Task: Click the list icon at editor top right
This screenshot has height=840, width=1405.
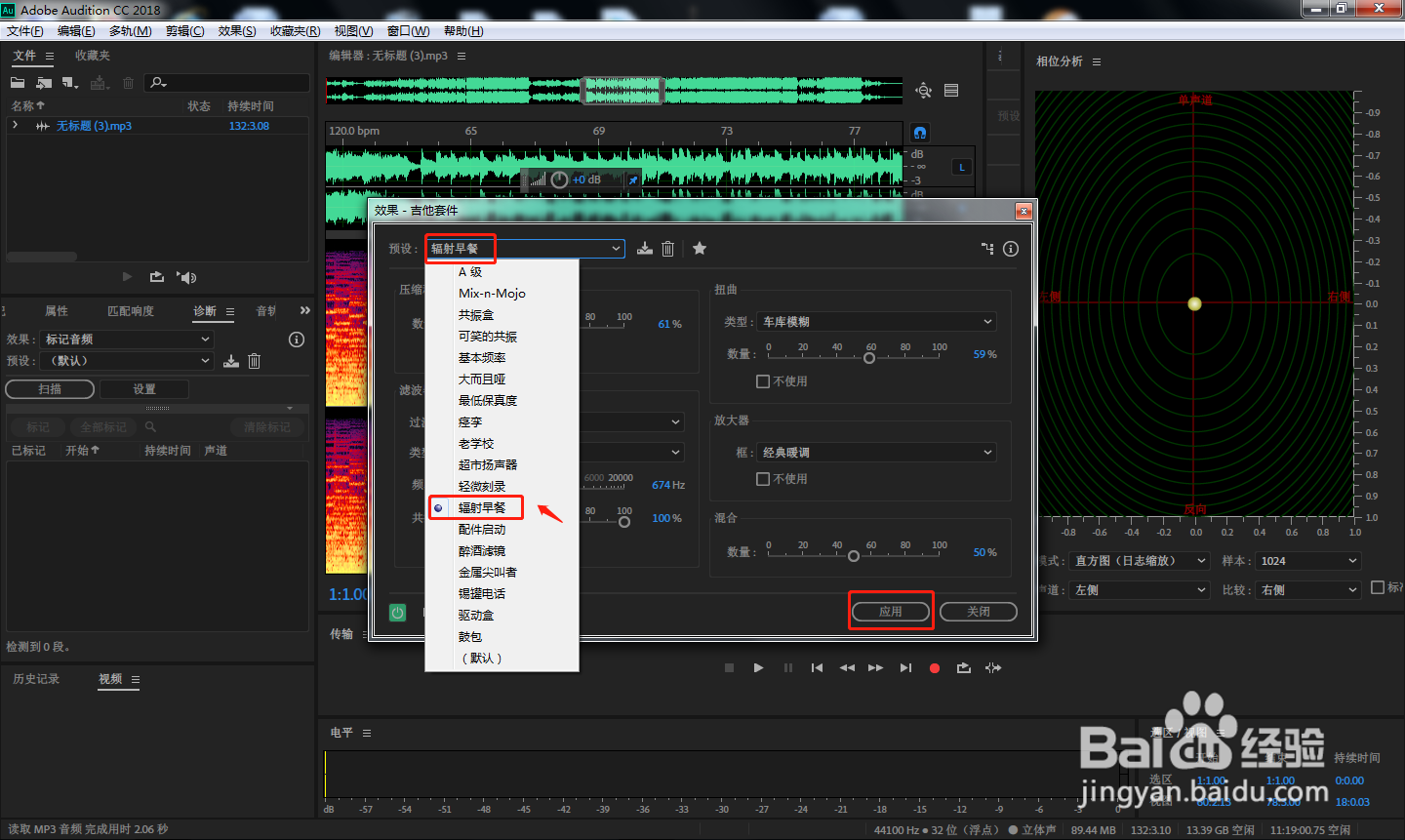Action: click(x=951, y=91)
